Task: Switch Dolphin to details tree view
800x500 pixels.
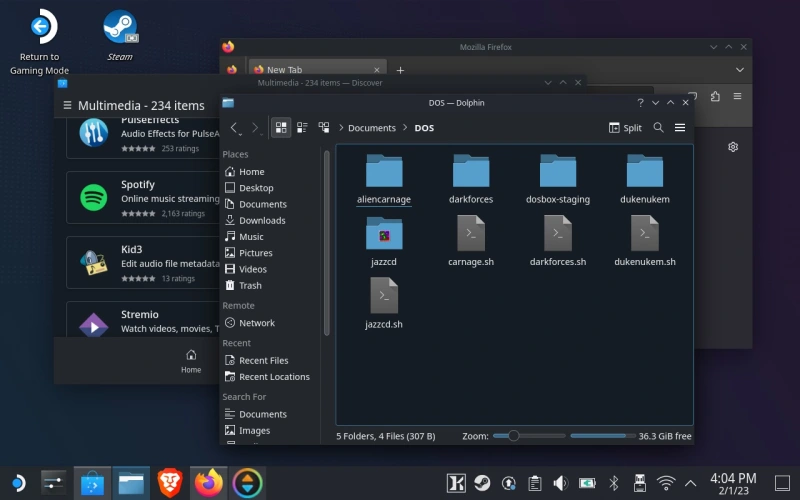Action: click(324, 128)
